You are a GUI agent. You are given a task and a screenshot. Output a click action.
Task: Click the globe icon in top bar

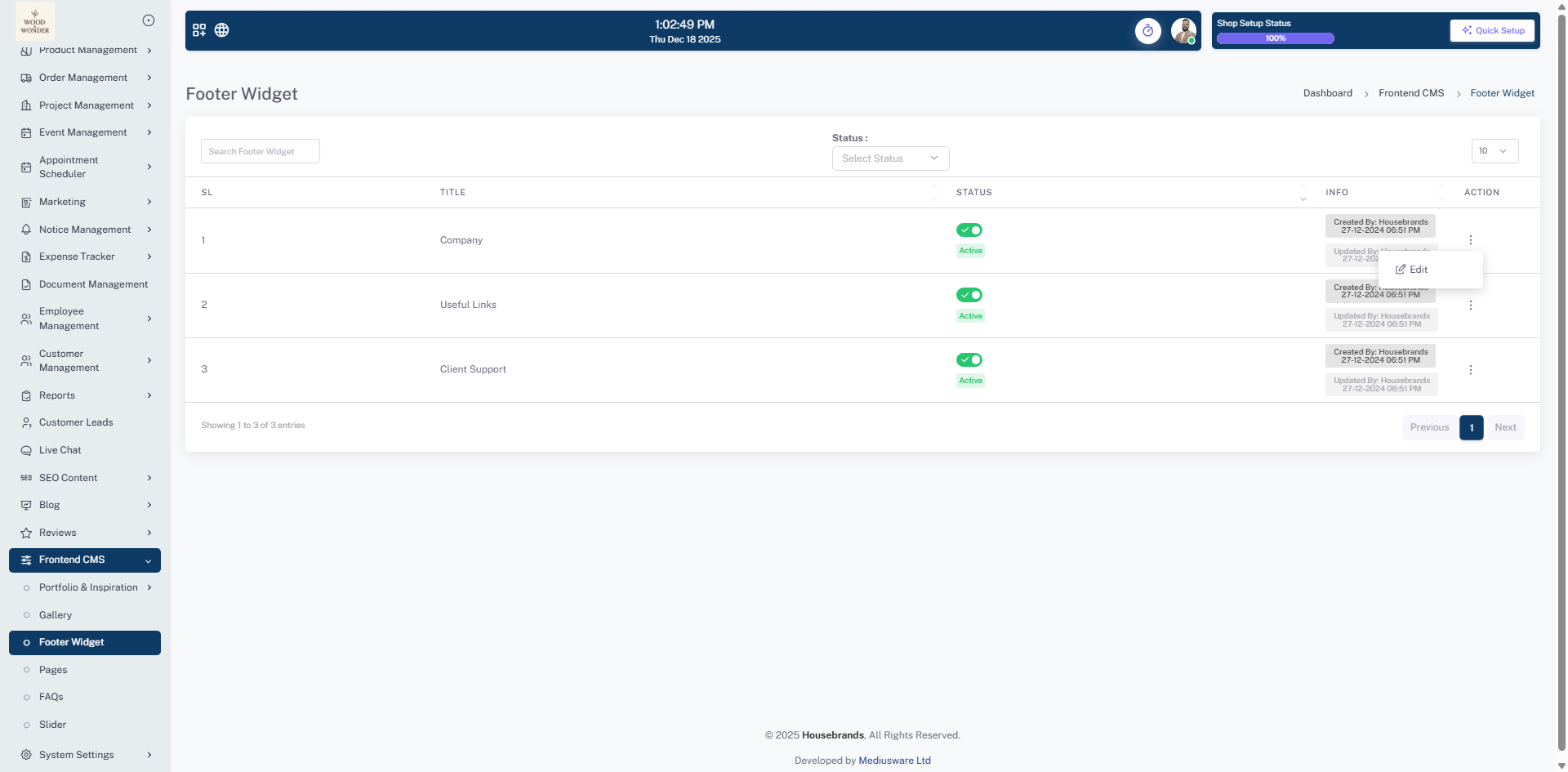[x=221, y=30]
